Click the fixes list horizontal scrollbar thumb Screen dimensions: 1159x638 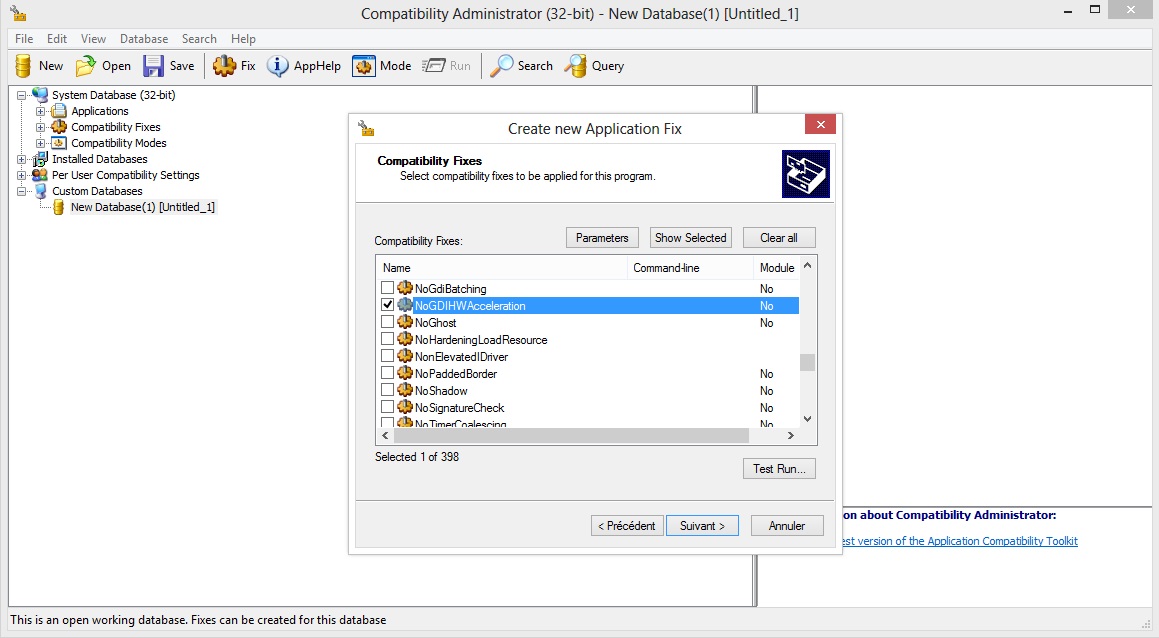(571, 435)
